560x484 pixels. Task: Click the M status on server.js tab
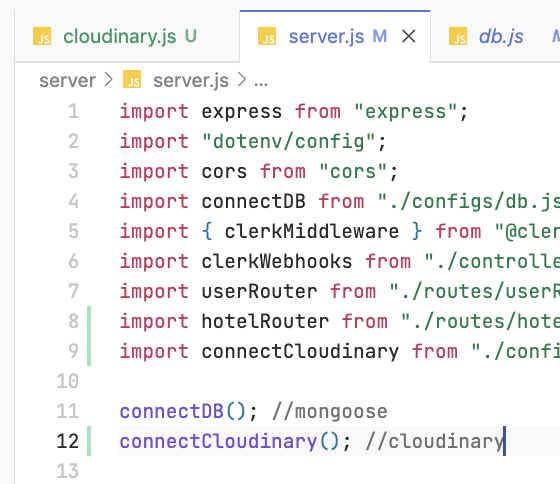(x=380, y=36)
